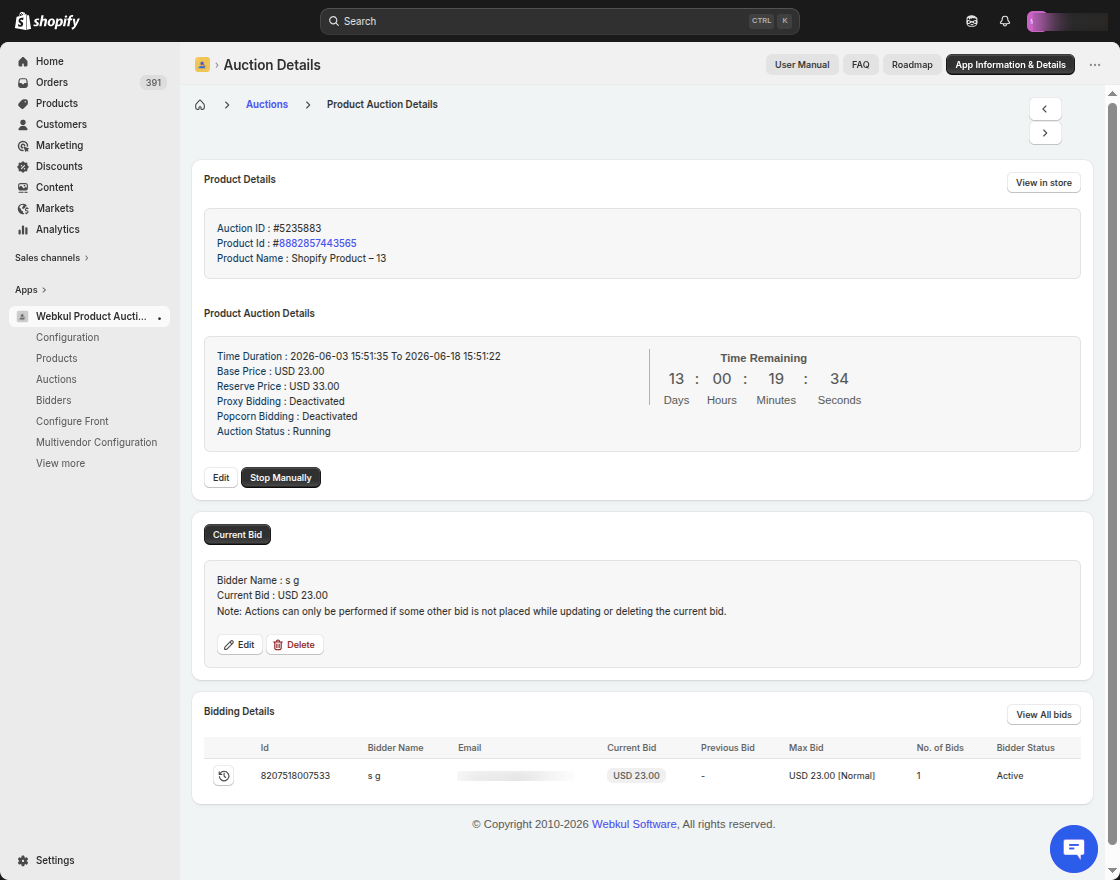The image size is (1120, 880).
Task: Open the User Manual
Action: coord(802,65)
